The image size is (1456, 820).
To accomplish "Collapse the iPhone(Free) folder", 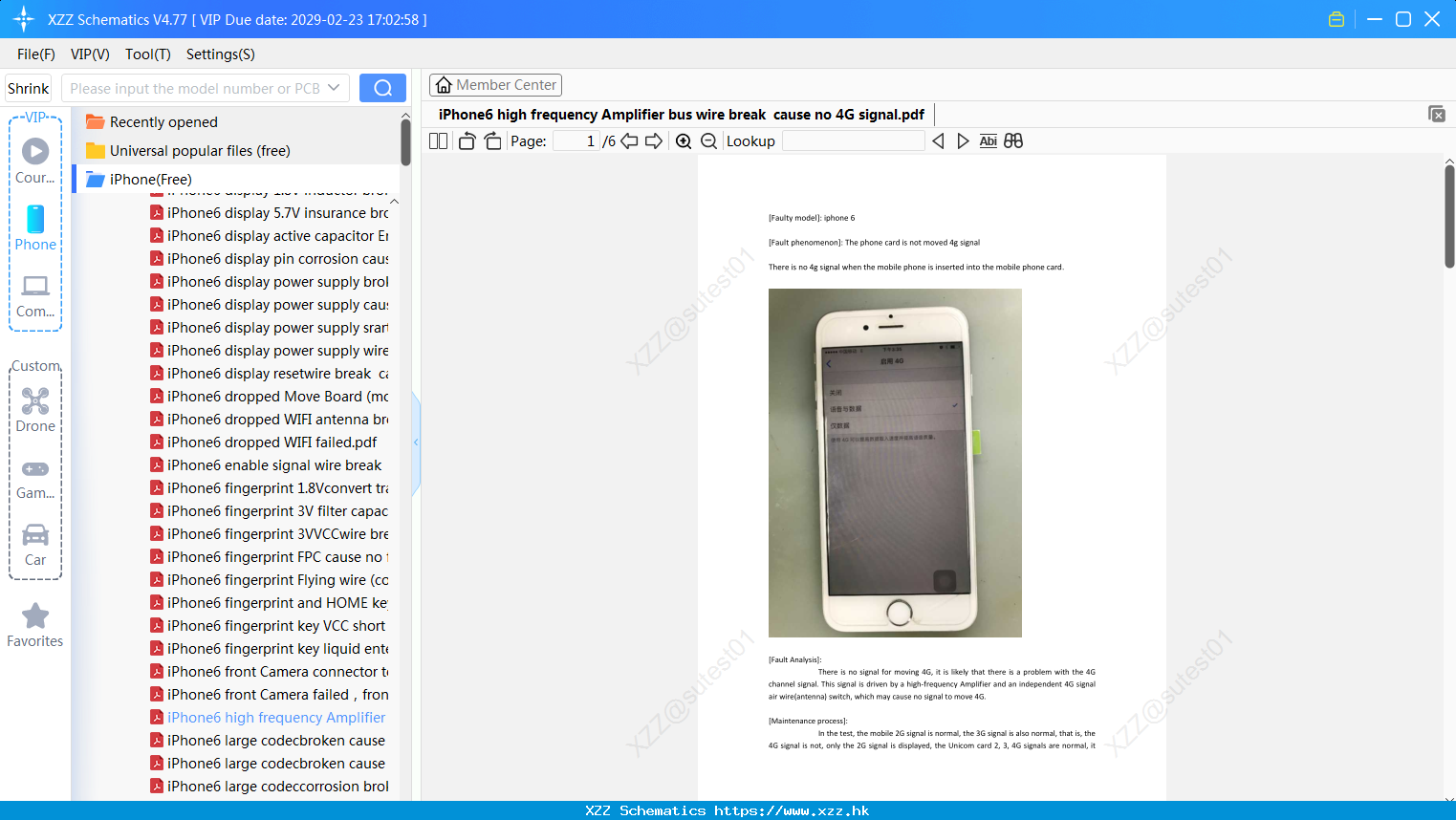I will (x=140, y=180).
